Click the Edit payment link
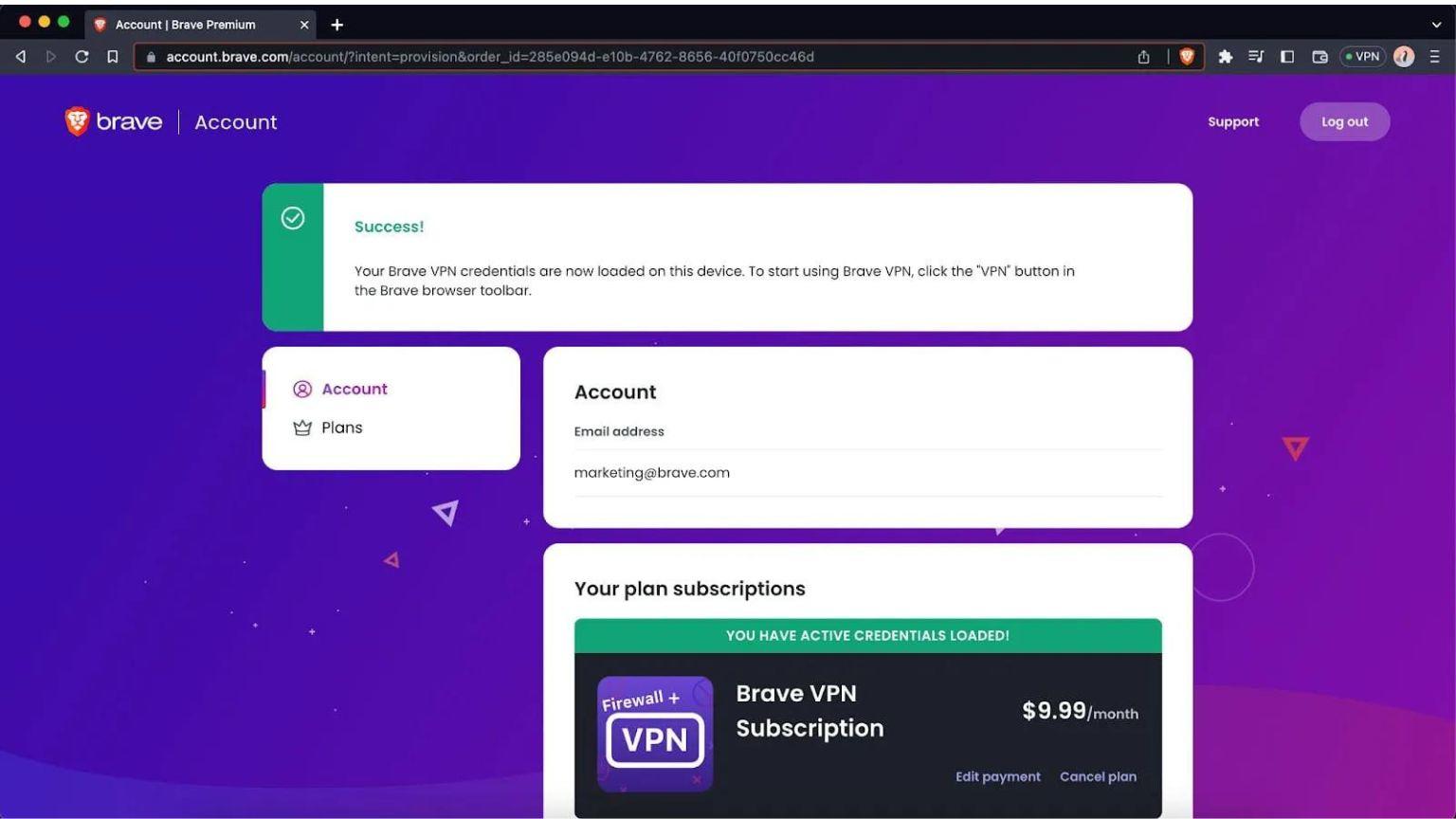This screenshot has height=819, width=1456. [x=997, y=776]
